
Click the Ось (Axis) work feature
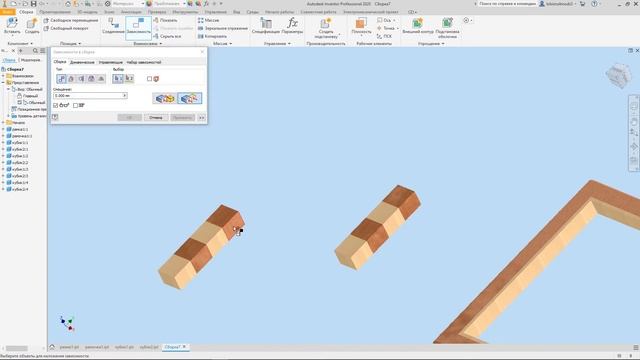(385, 20)
